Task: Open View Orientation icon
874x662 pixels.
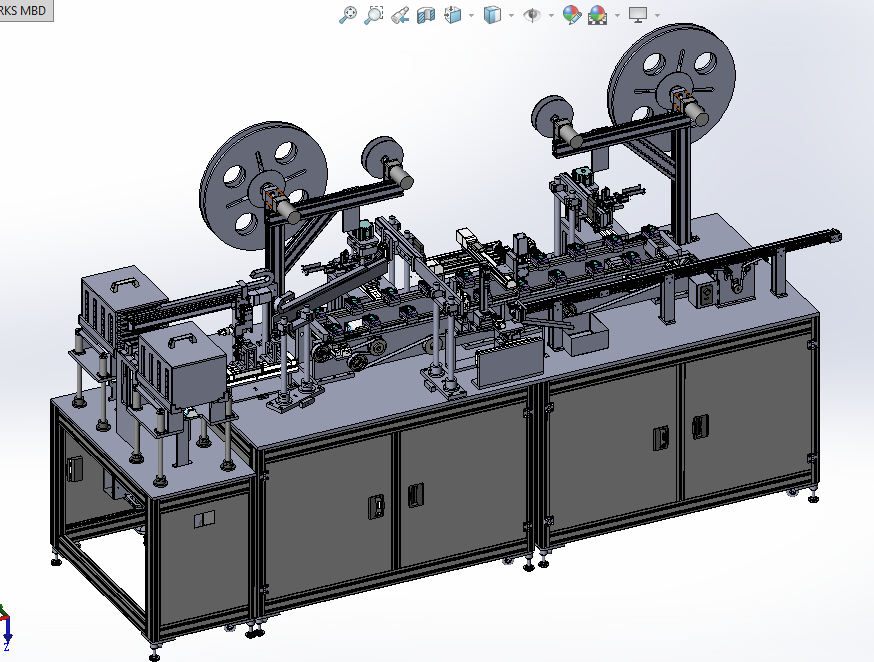Action: tap(453, 15)
